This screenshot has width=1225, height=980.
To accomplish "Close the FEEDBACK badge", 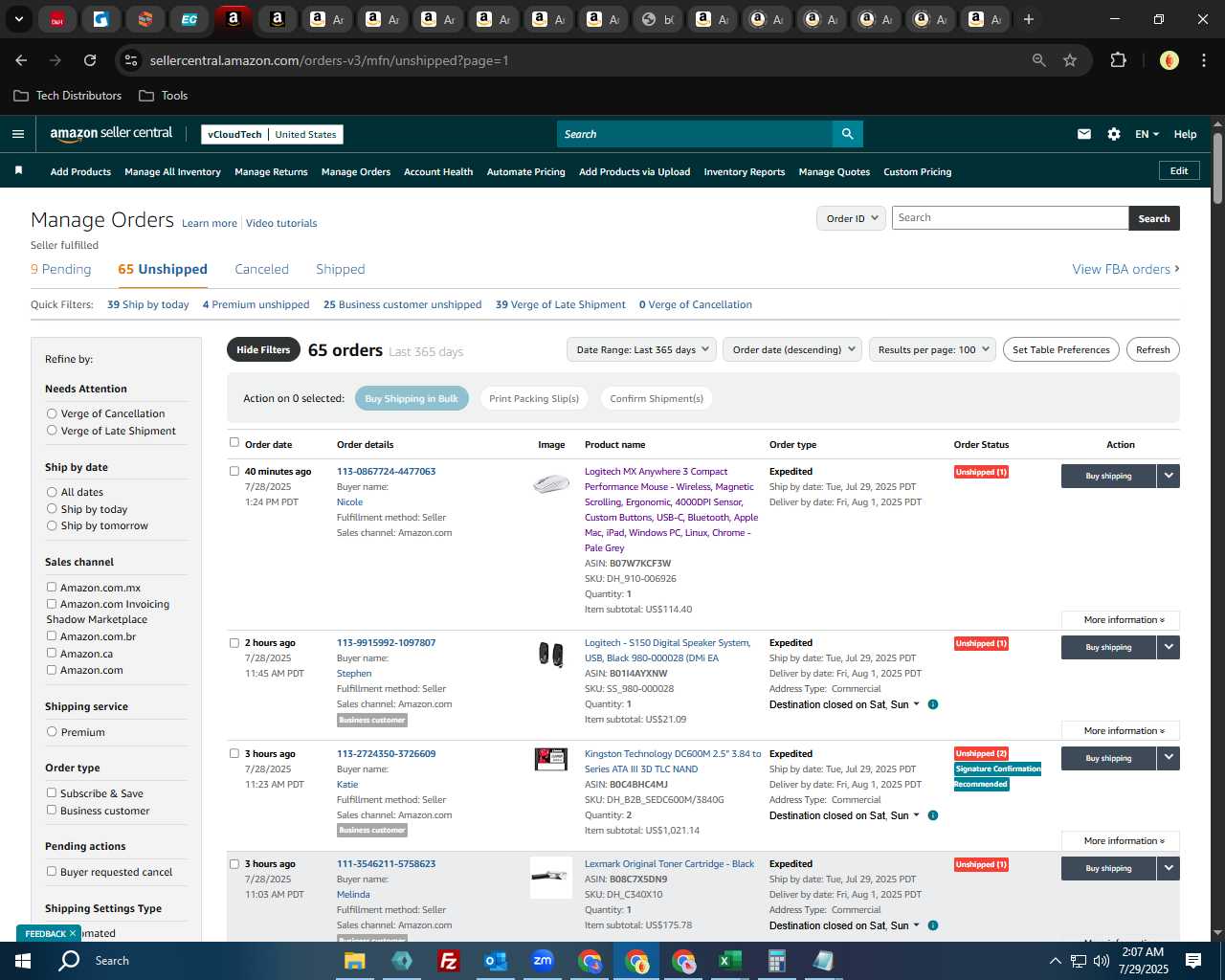I will [x=72, y=933].
